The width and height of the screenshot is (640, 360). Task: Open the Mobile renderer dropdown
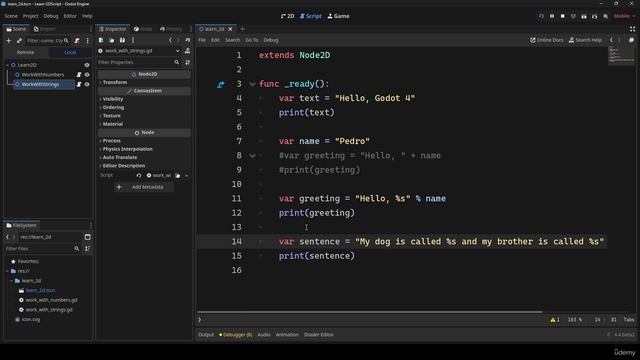(625, 16)
